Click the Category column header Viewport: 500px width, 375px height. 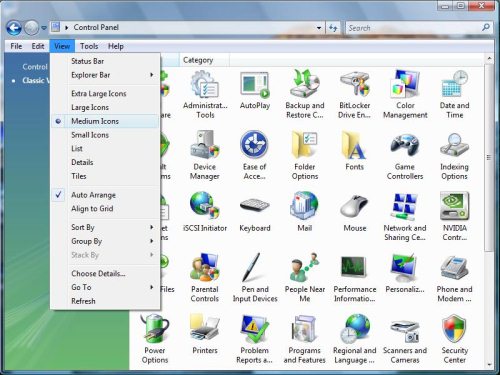tap(204, 60)
